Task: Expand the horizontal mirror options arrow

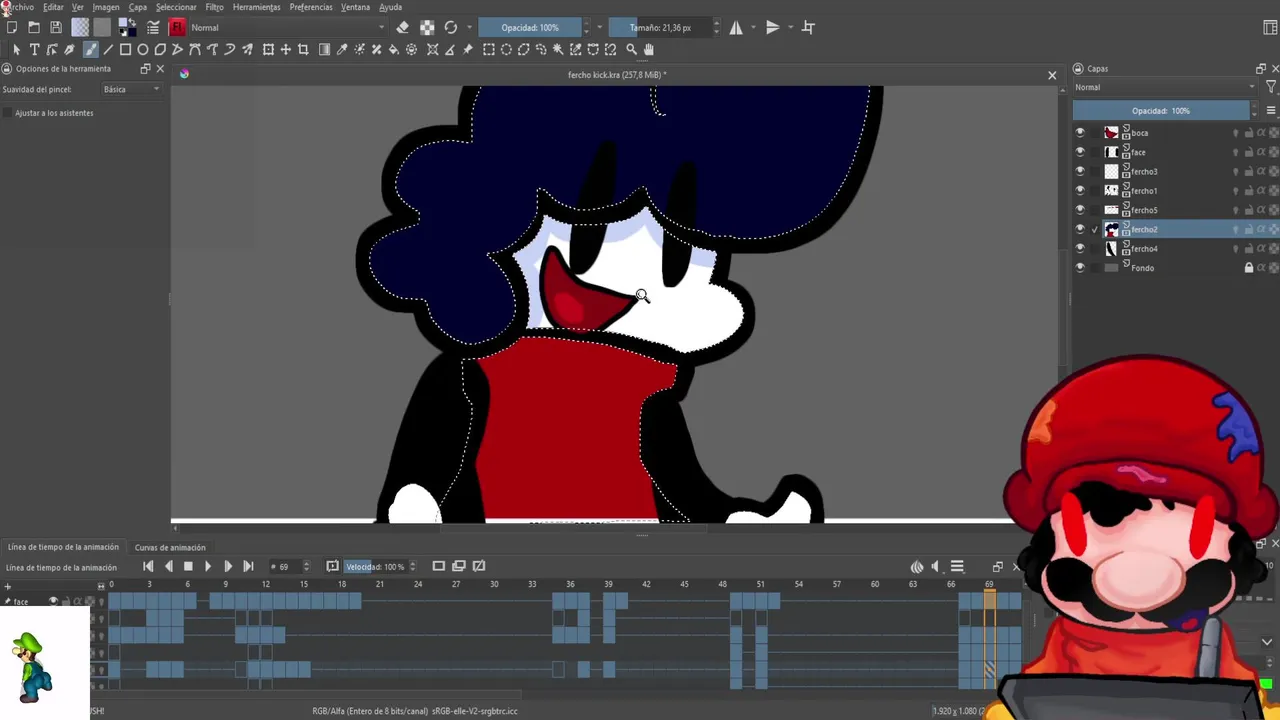Action: [x=754, y=27]
